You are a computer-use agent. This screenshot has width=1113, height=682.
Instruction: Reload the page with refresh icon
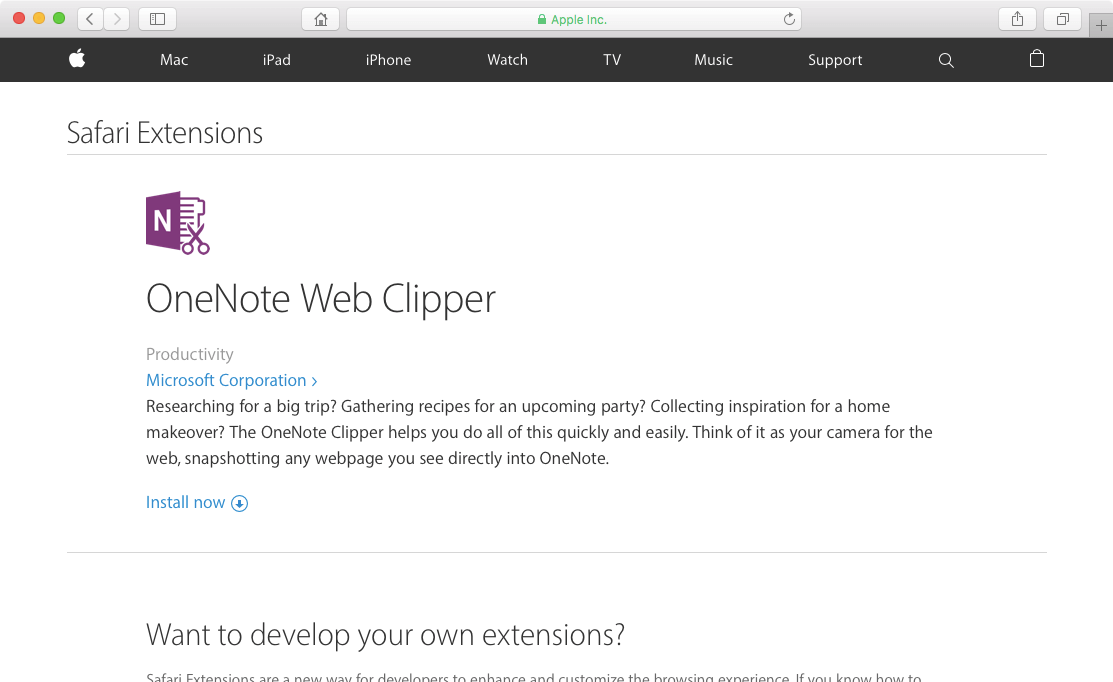coord(789,19)
